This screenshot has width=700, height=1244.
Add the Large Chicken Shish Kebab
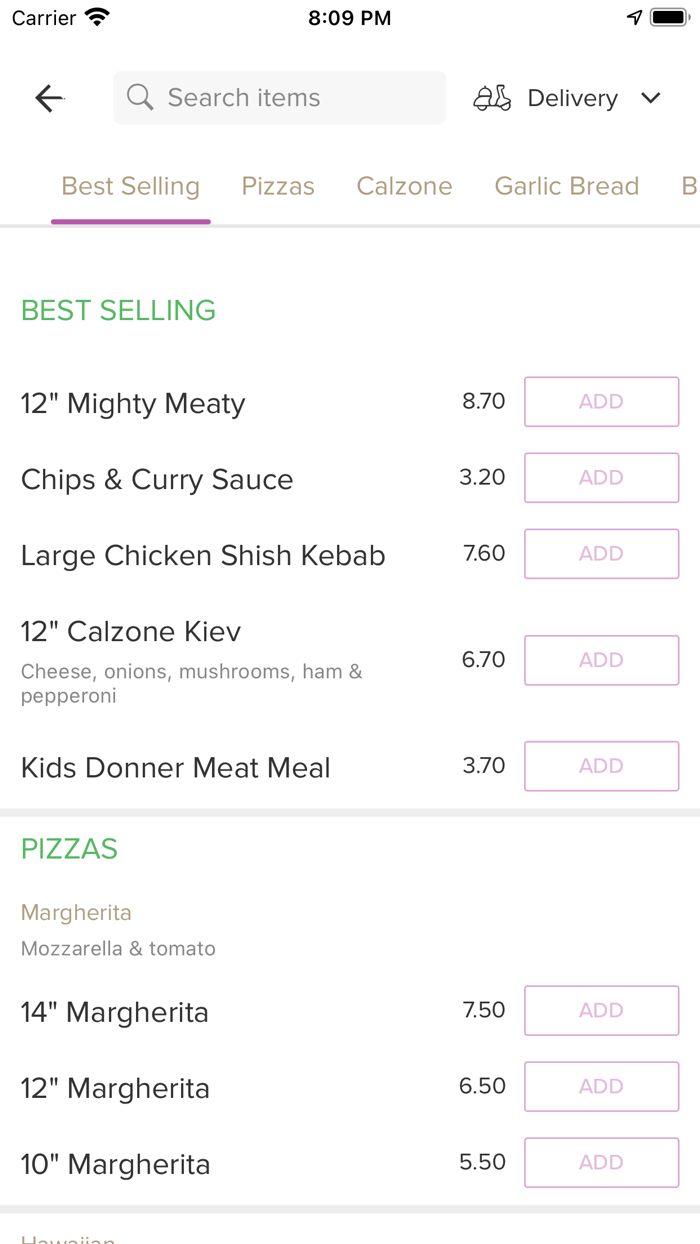[601, 553]
